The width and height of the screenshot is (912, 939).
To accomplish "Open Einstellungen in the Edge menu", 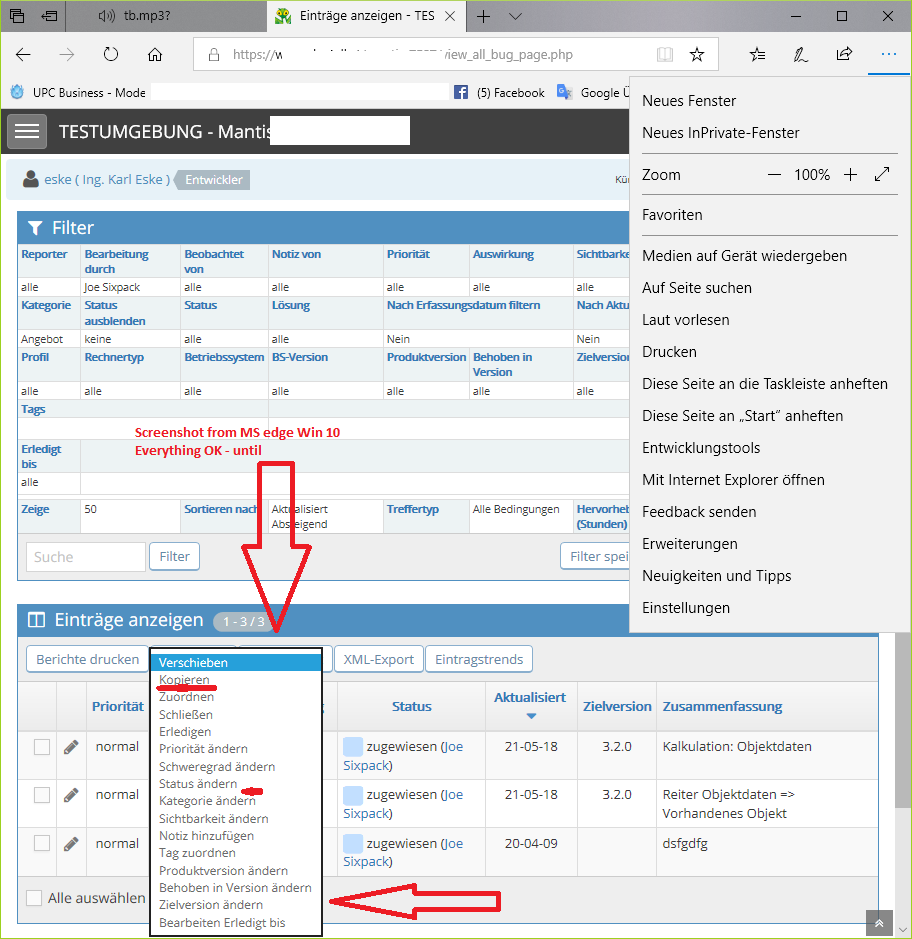I will coord(686,608).
